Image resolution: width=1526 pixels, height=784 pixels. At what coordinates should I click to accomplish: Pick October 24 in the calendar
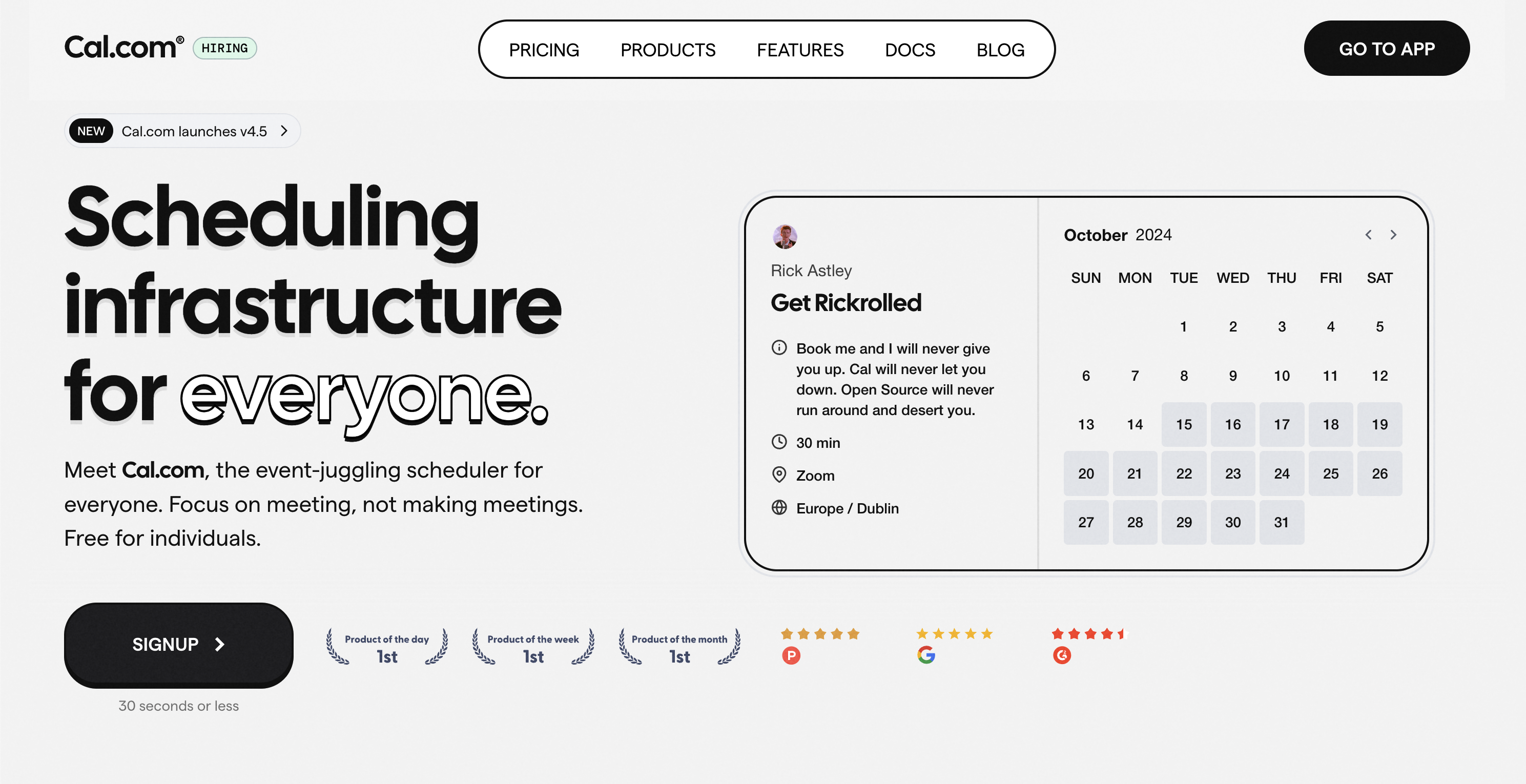point(1282,473)
